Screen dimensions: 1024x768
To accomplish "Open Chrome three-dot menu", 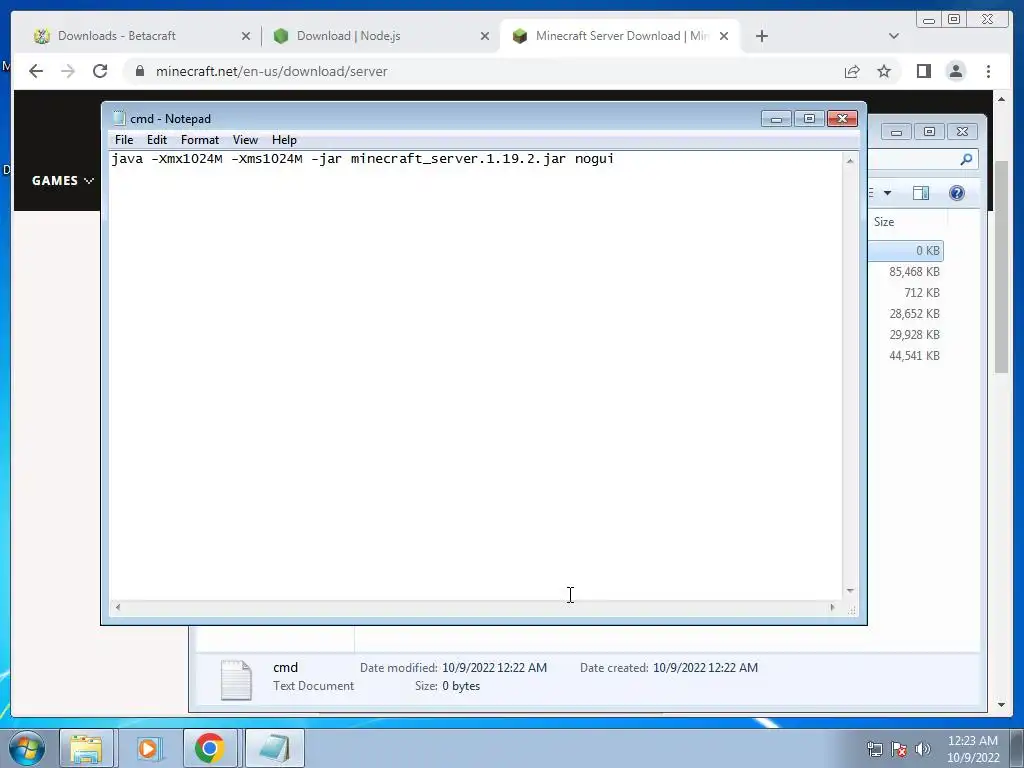I will [988, 71].
